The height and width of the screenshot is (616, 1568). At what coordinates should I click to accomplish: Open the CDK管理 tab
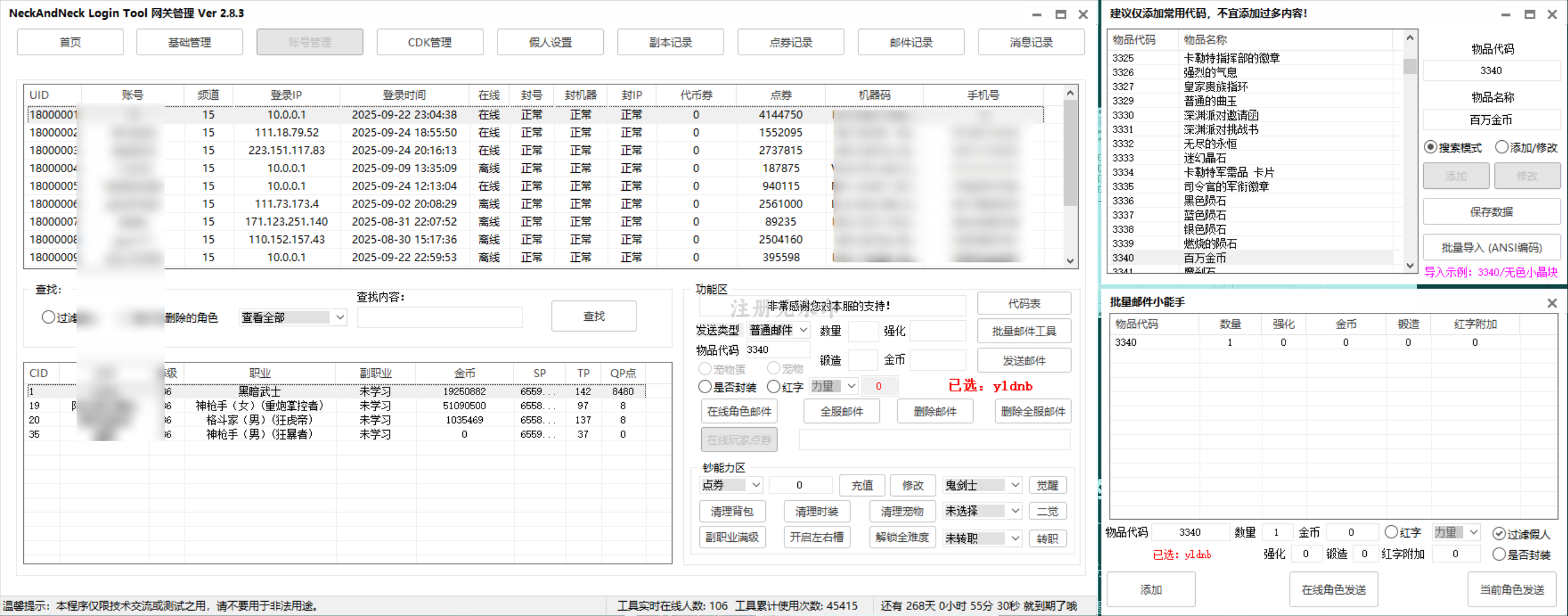click(x=430, y=42)
